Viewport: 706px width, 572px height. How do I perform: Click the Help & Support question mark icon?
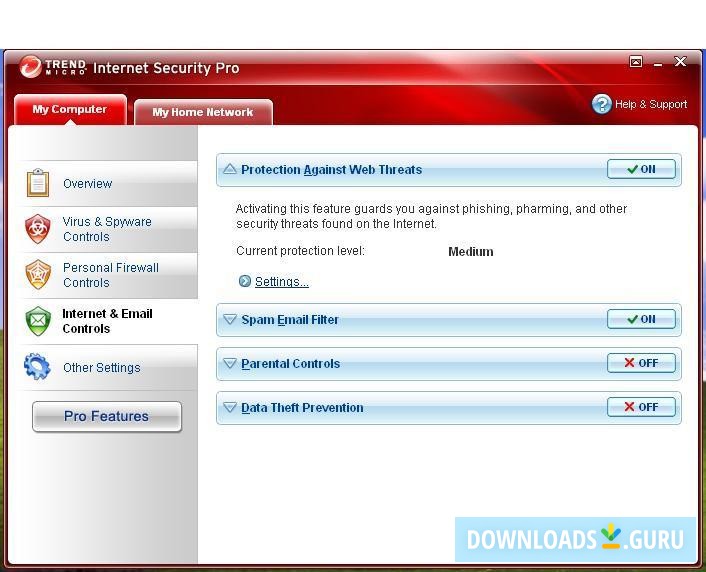[602, 104]
